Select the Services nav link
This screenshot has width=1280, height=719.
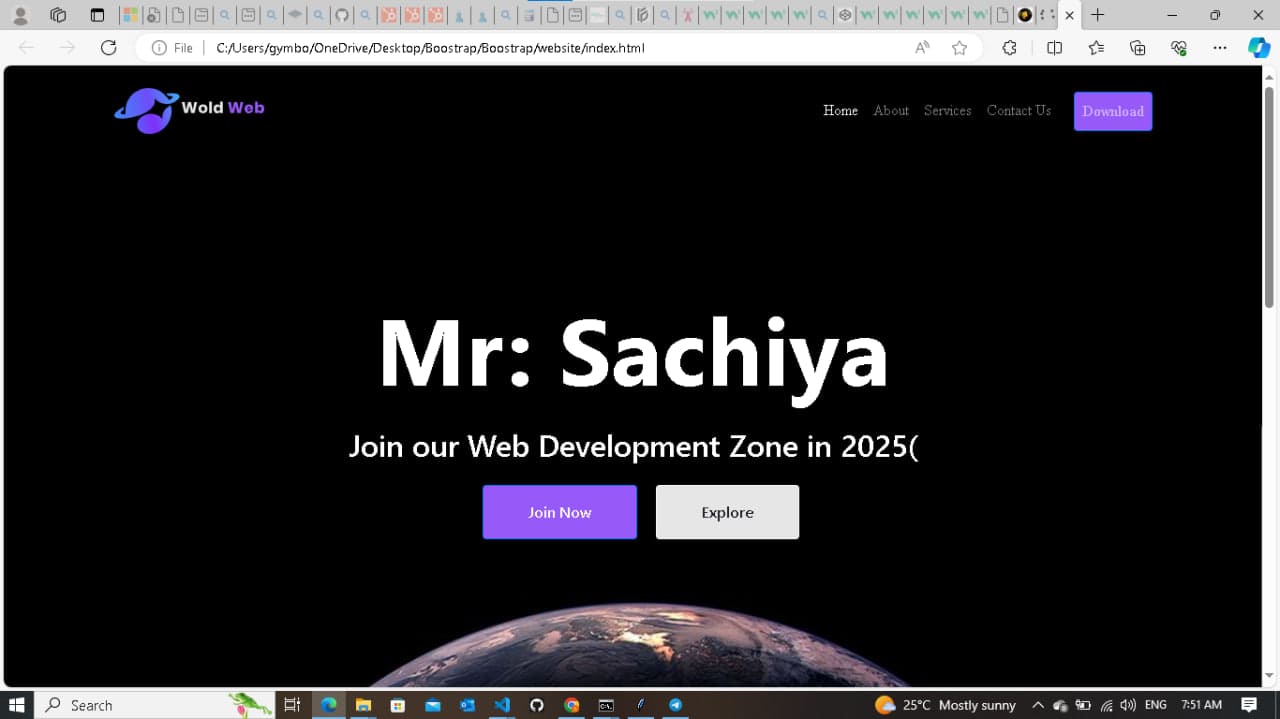947,111
